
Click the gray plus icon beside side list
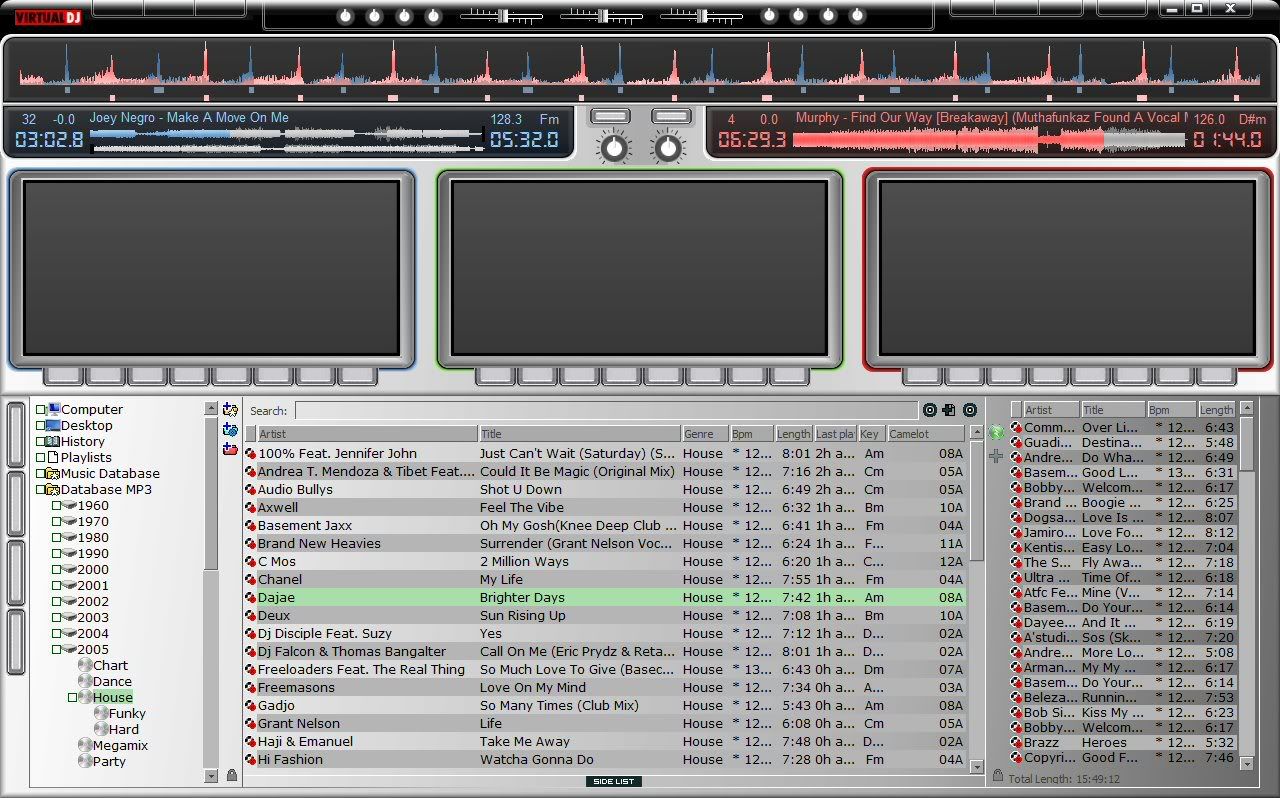pyautogui.click(x=996, y=456)
